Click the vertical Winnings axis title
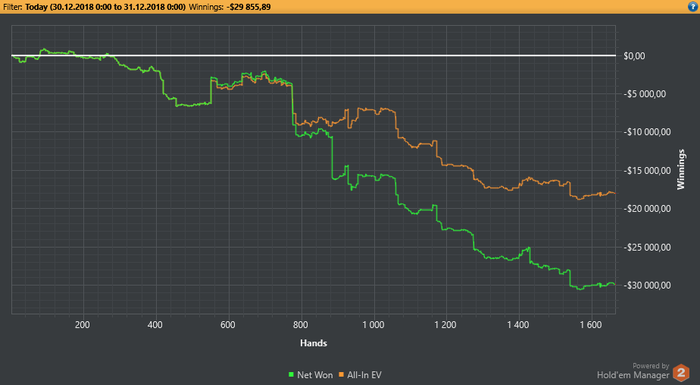 point(681,169)
